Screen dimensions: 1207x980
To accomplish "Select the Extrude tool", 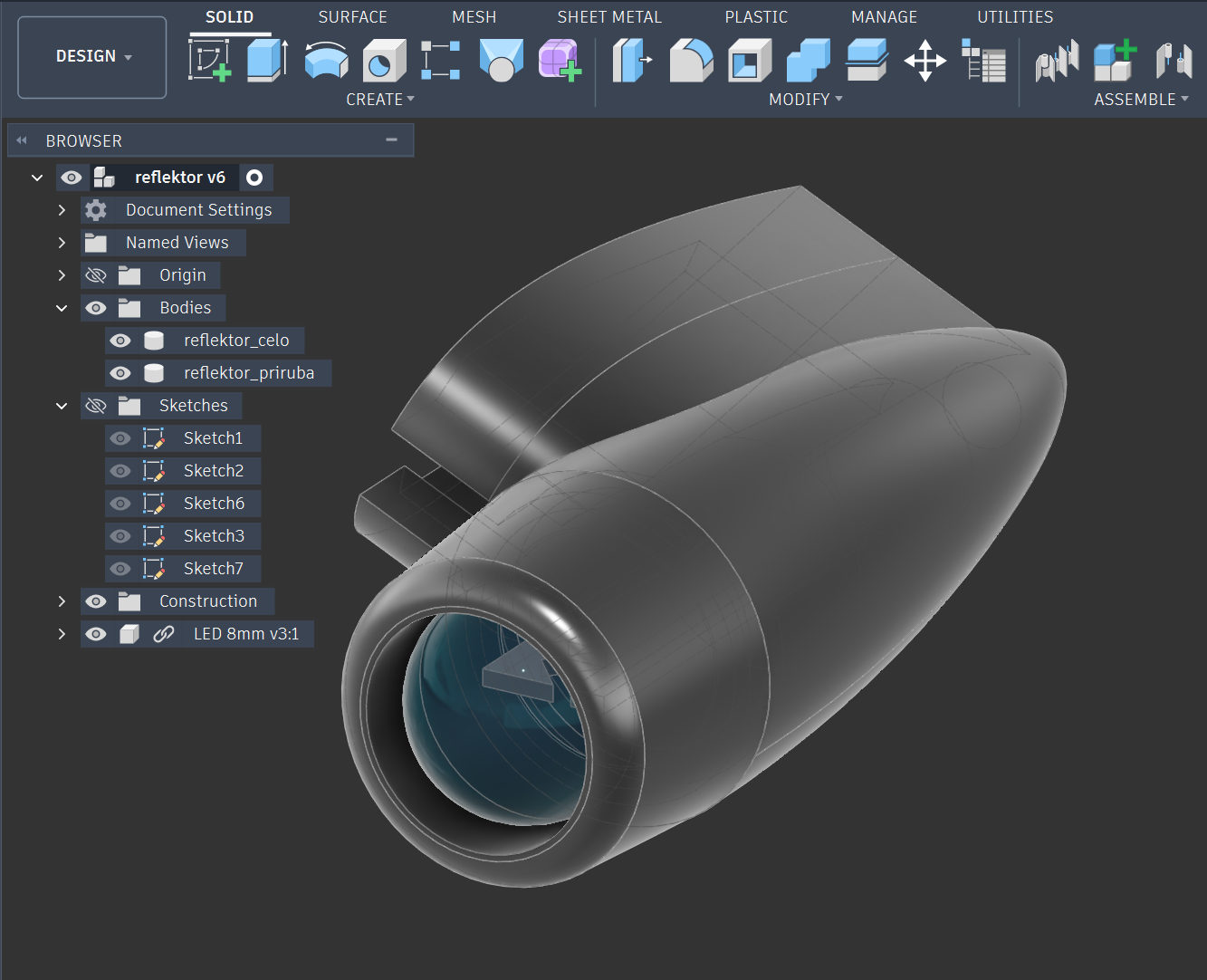I will (x=267, y=61).
